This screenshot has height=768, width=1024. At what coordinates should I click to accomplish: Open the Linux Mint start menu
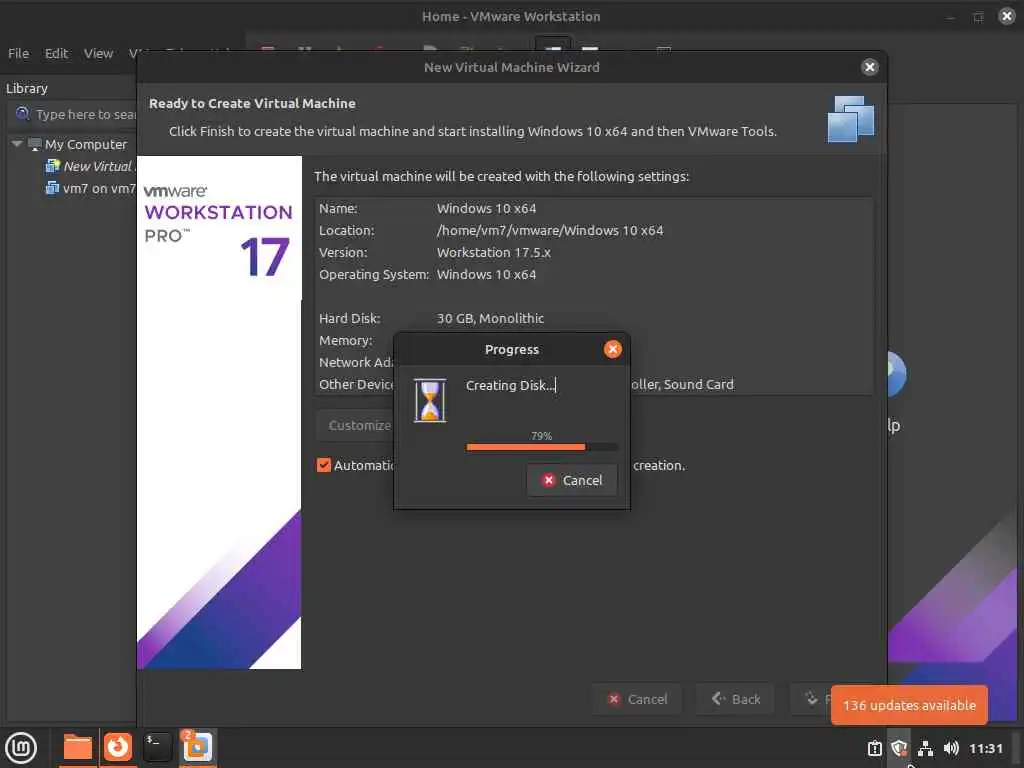[21, 748]
